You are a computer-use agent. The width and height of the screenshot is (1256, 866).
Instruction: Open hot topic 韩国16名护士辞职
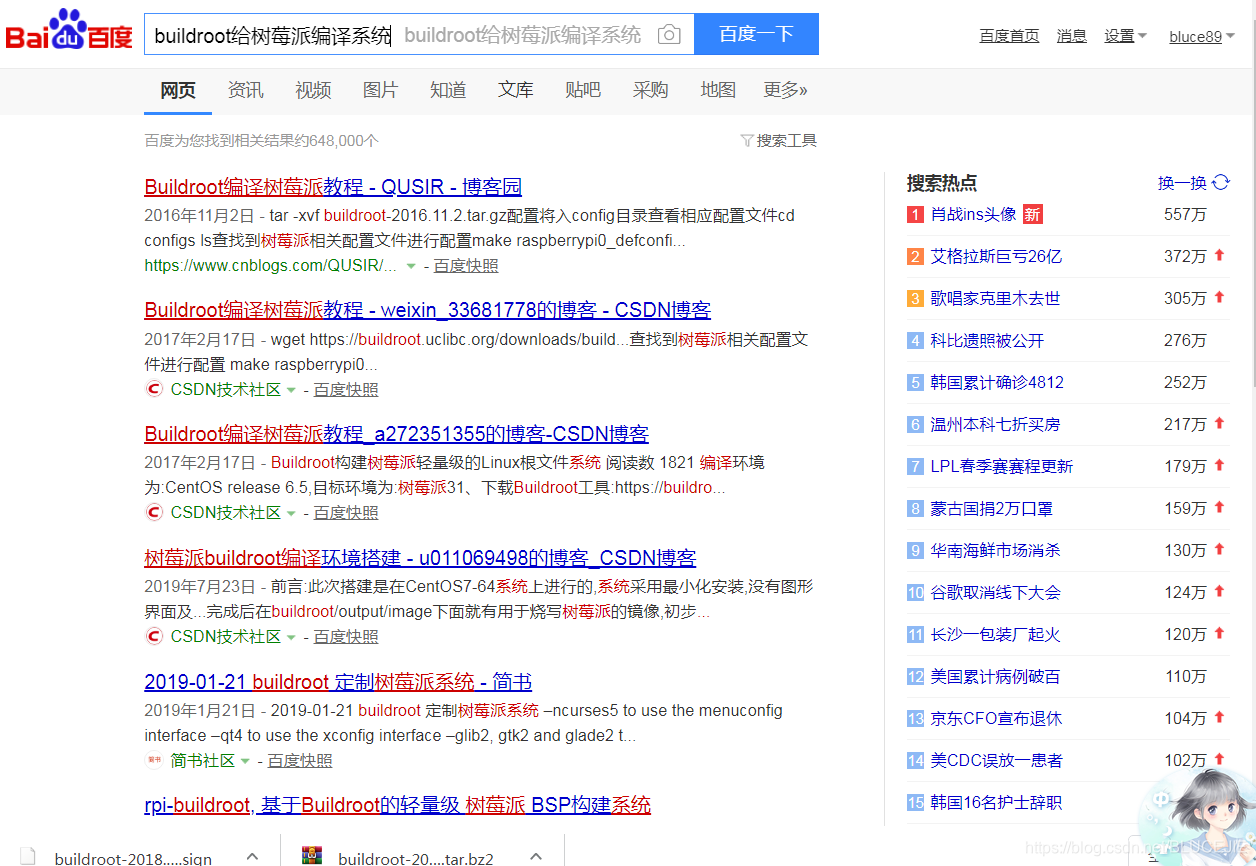[996, 803]
